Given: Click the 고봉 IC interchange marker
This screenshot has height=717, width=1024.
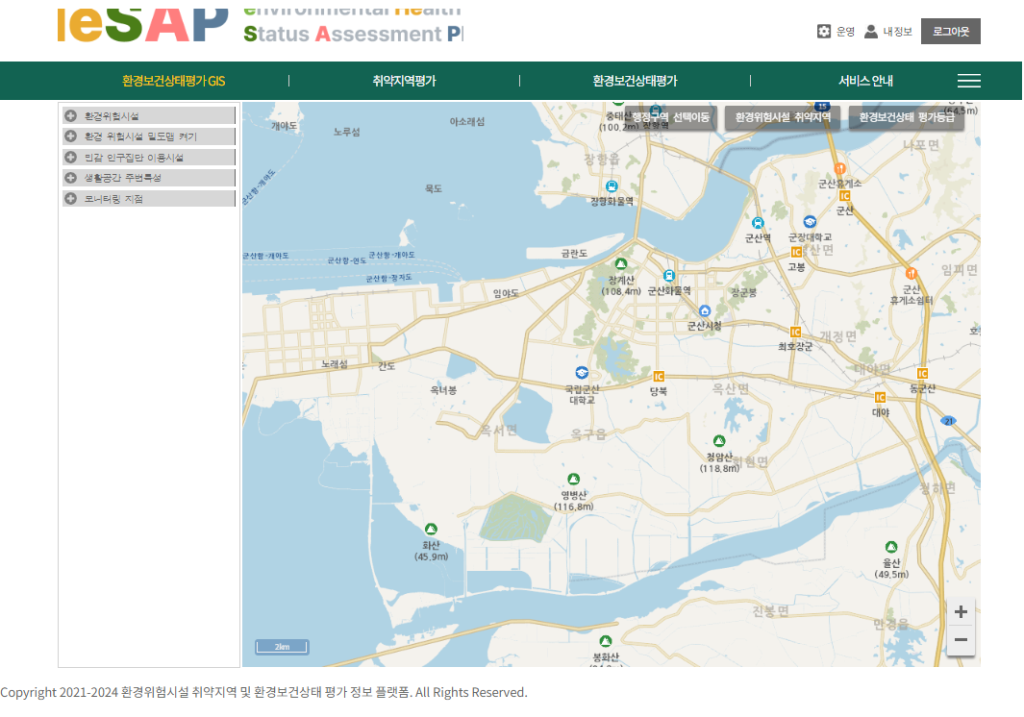Looking at the screenshot, I should pos(796,252).
